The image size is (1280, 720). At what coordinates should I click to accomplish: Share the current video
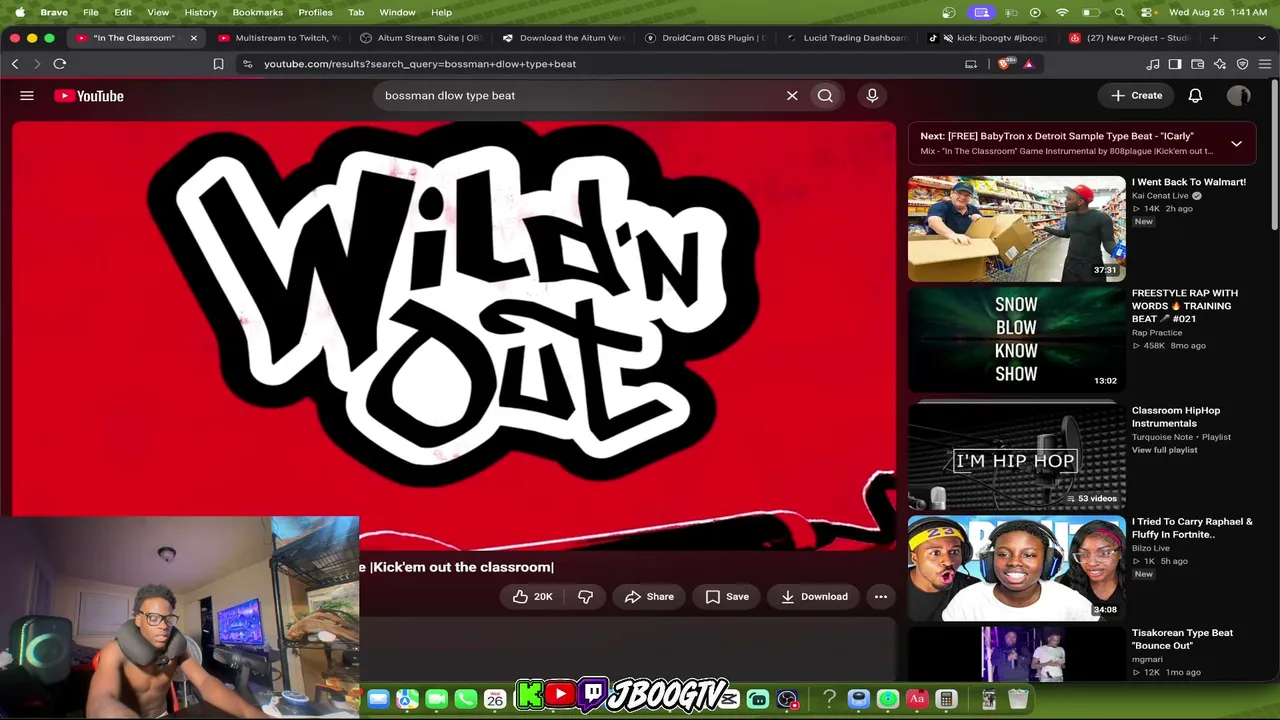point(649,597)
